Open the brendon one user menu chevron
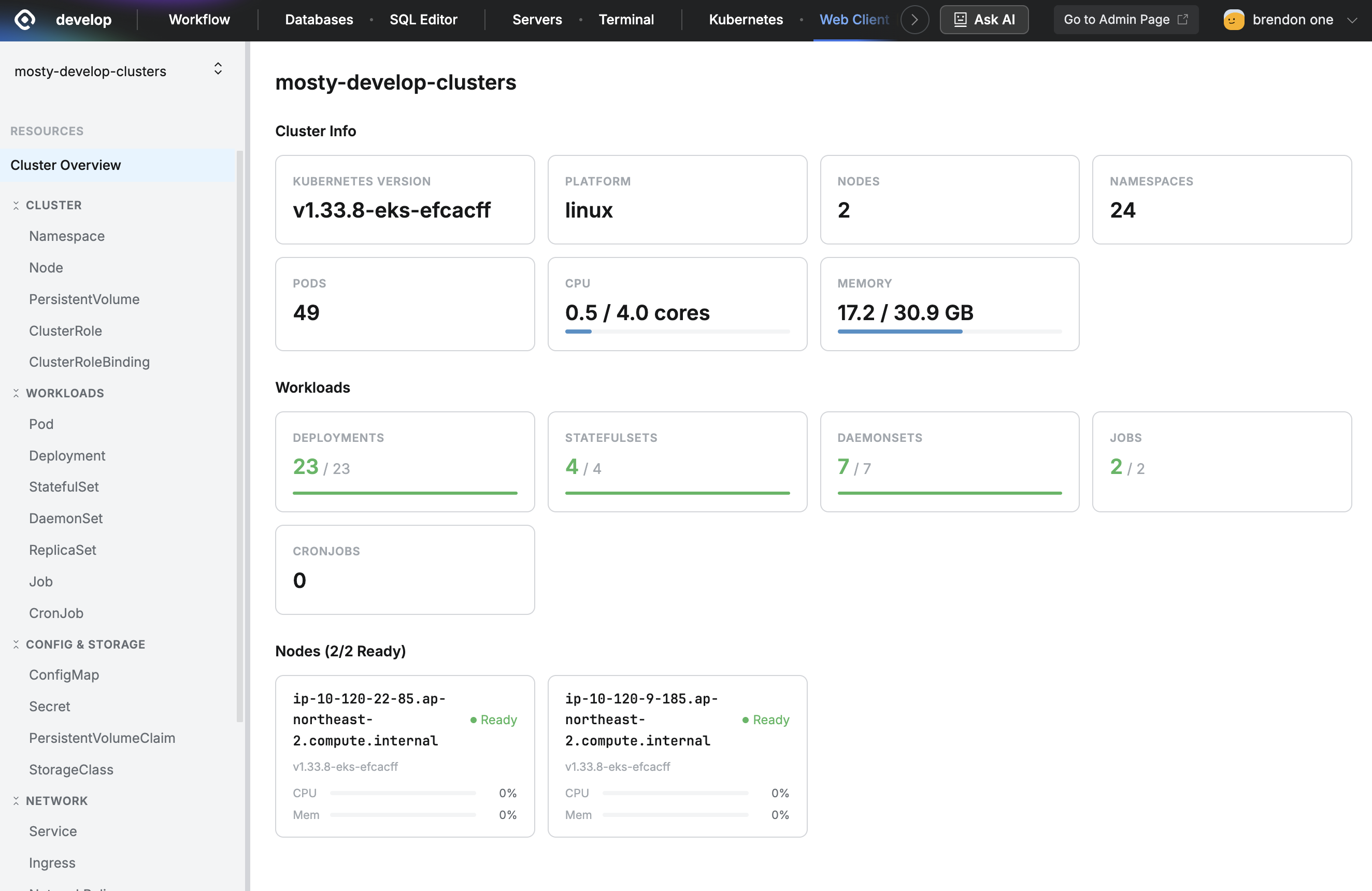 pos(1352,20)
